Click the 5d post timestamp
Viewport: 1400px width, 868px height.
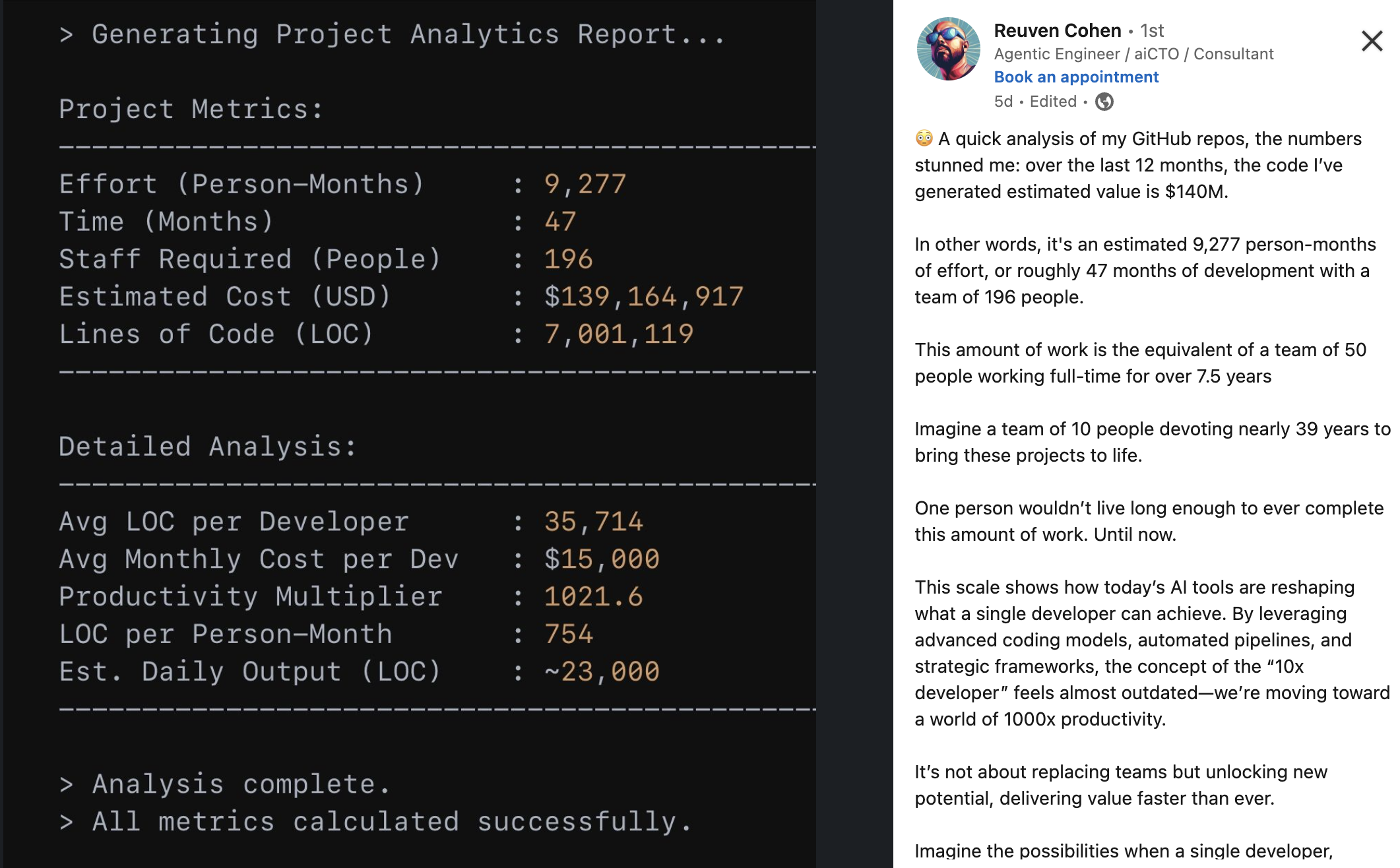pyautogui.click(x=1003, y=102)
